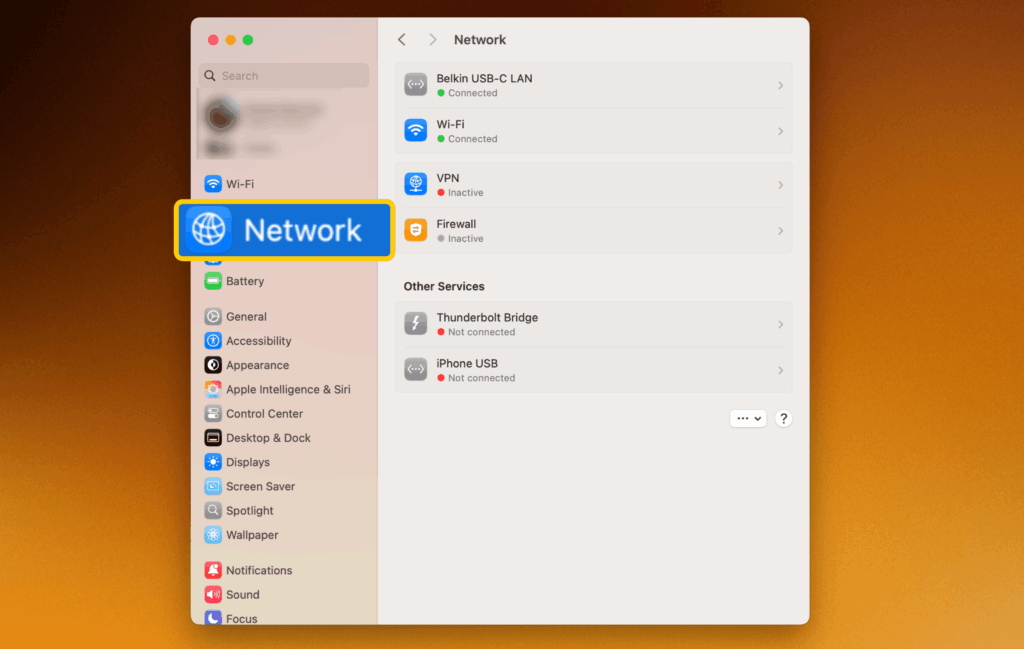Screen dimensions: 1024x649
Task: Click the Sound speaker icon
Action: click(x=211, y=594)
